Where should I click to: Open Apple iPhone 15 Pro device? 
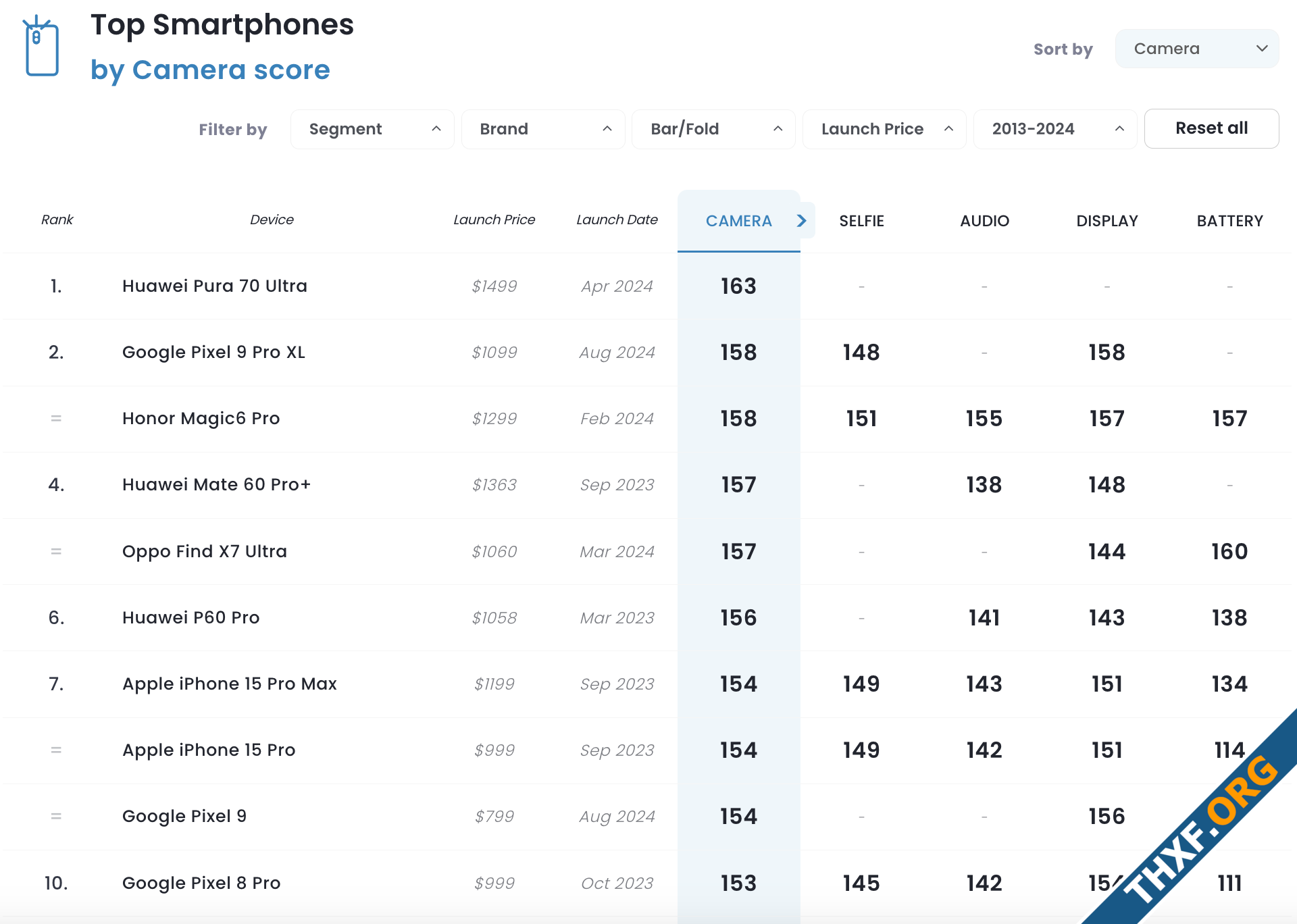tap(209, 750)
